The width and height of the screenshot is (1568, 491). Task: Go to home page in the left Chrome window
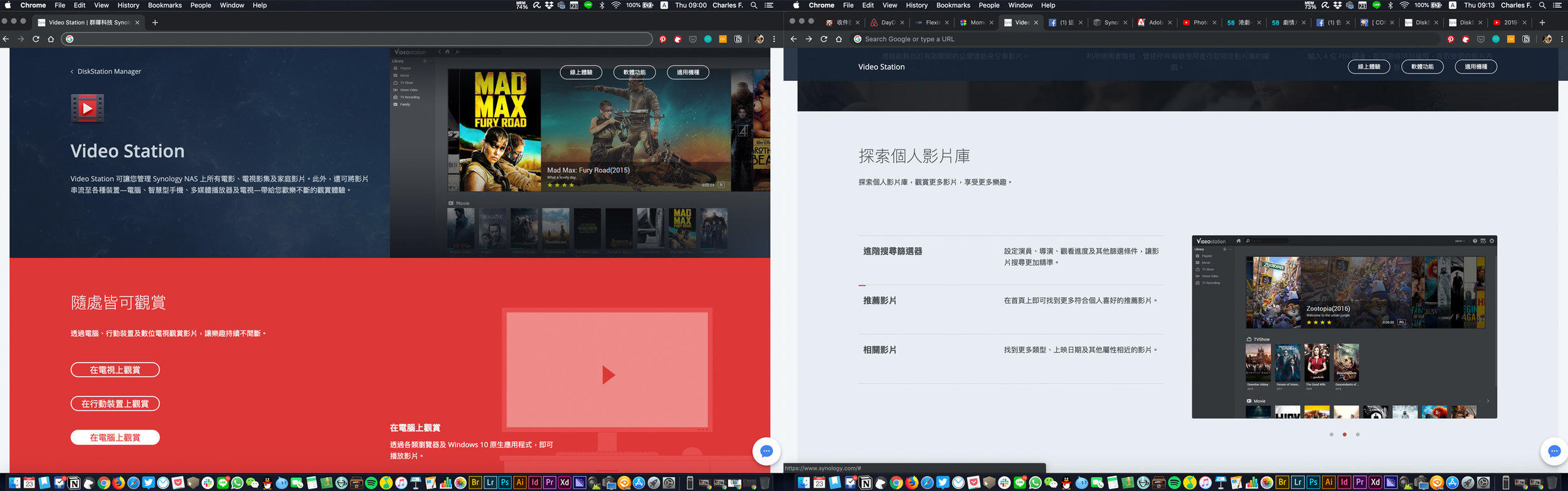(51, 39)
